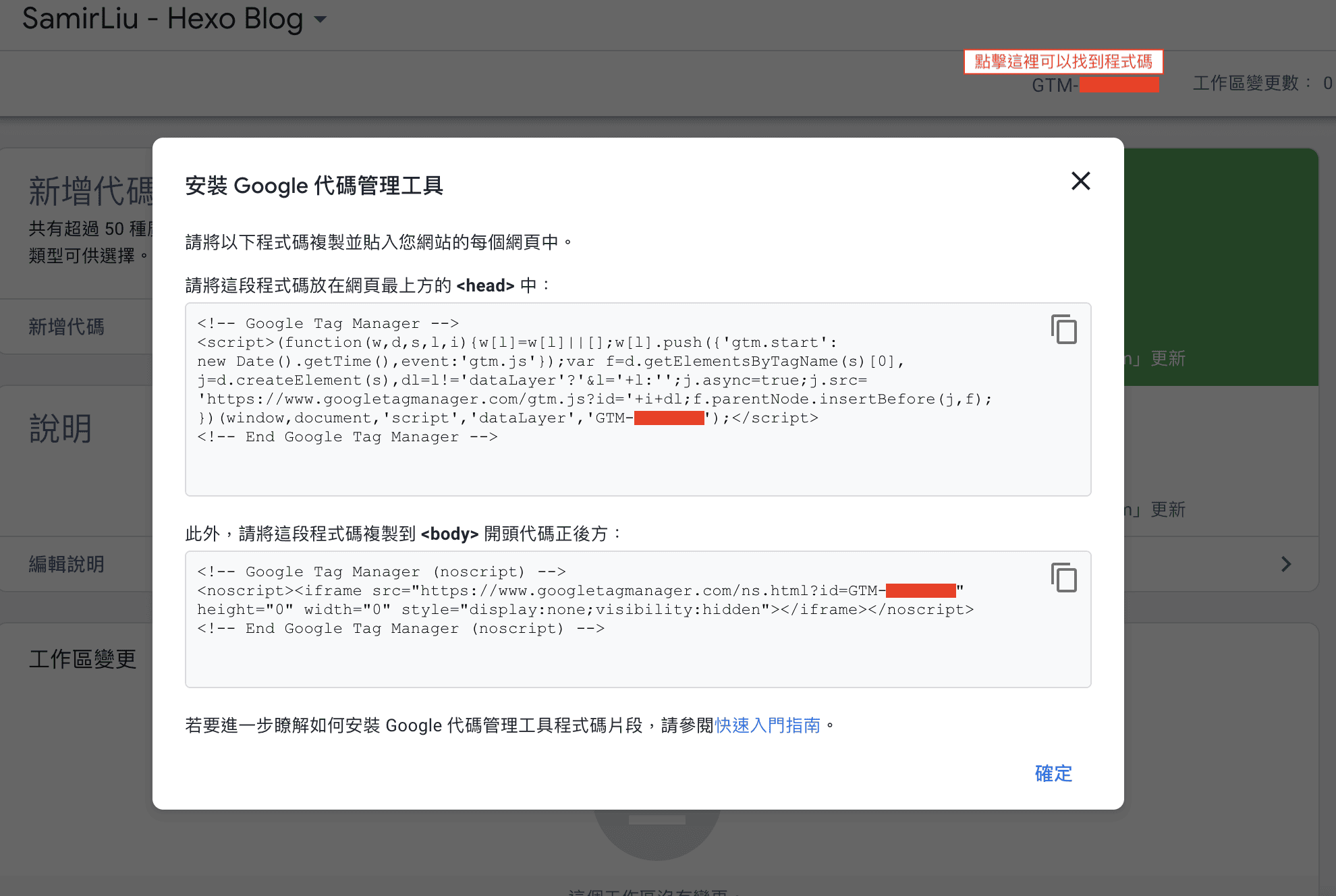Click the SamirLiu - Hexo Blog title text

(162, 19)
